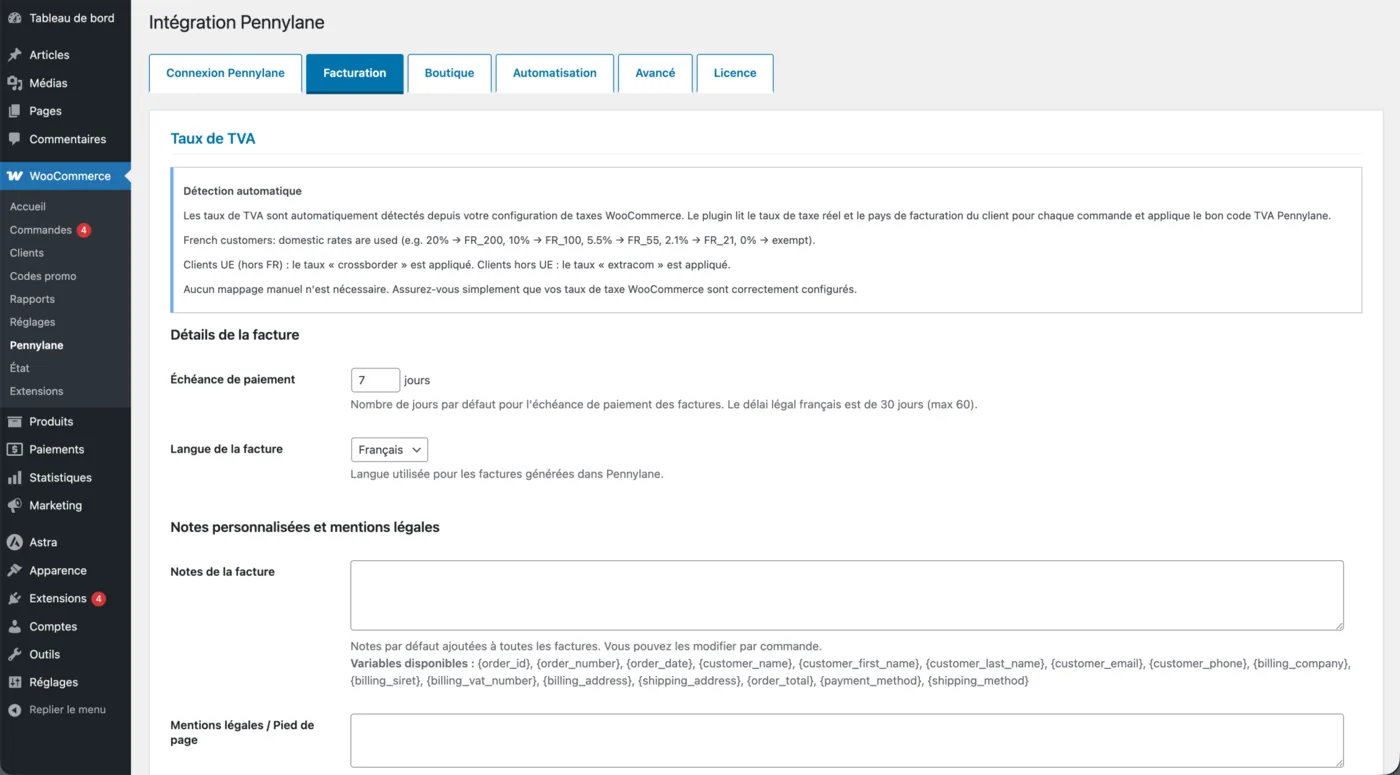Click the WooCommerce logo icon
The image size is (1400, 775).
tap(15, 176)
